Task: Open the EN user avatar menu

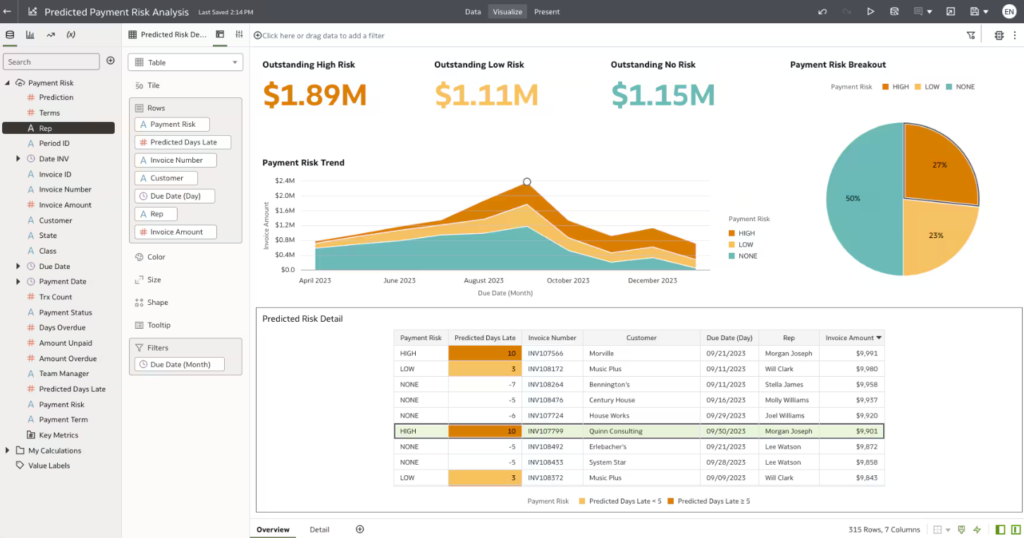Action: coord(1008,11)
